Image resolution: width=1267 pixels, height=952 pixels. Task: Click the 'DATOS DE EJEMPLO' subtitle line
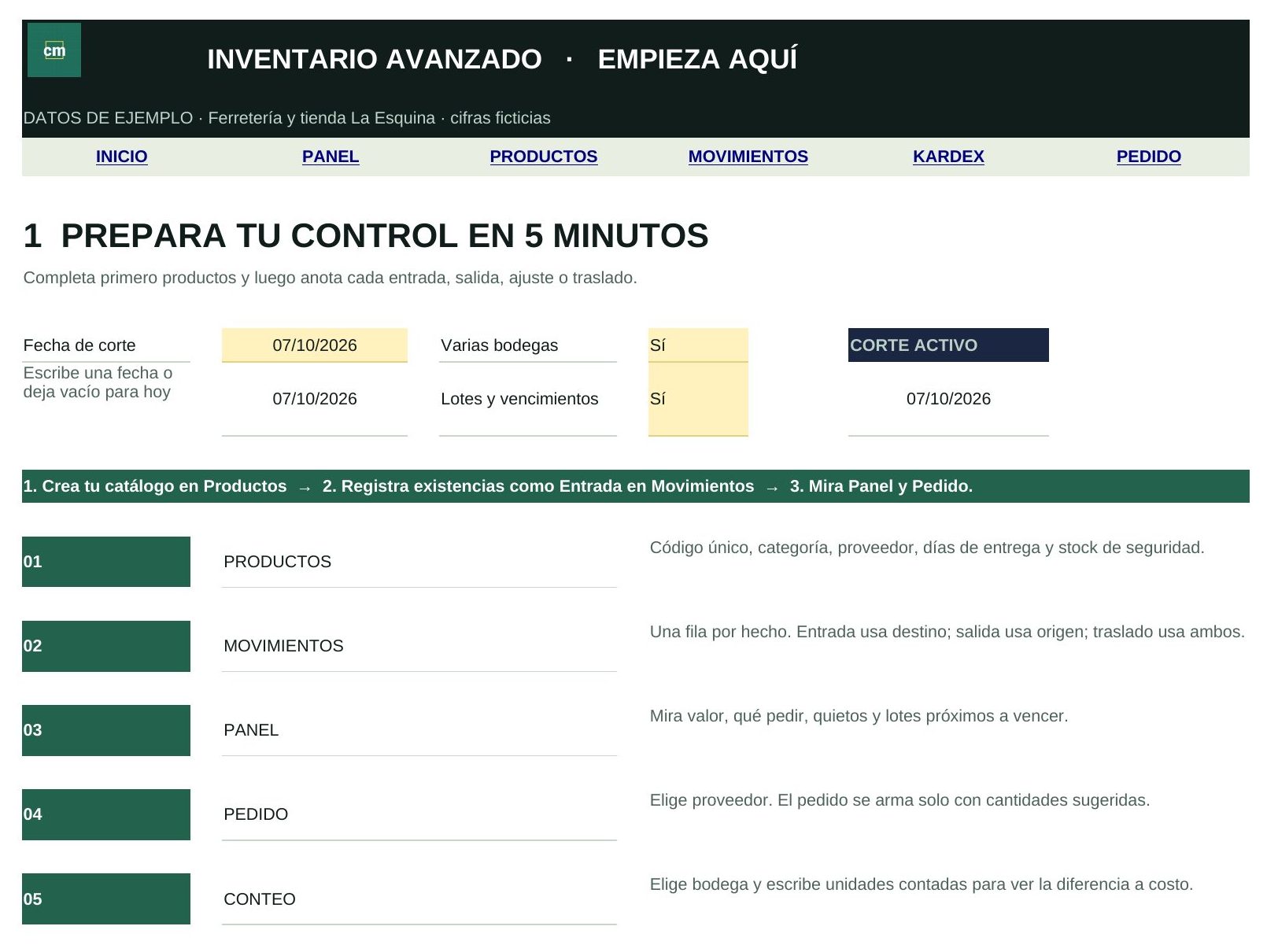[x=286, y=118]
